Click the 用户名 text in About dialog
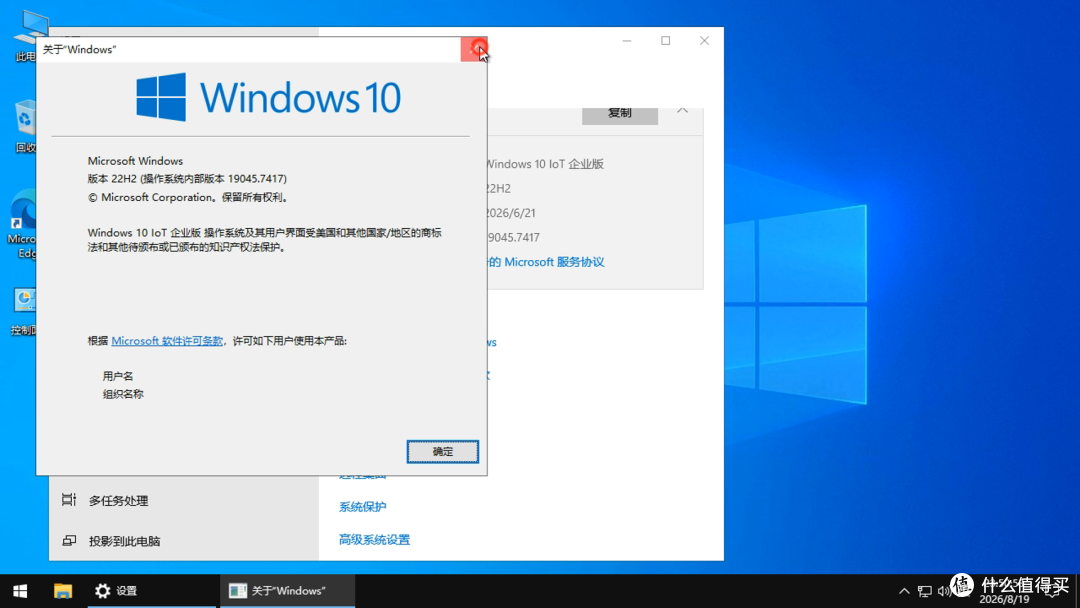 [118, 376]
